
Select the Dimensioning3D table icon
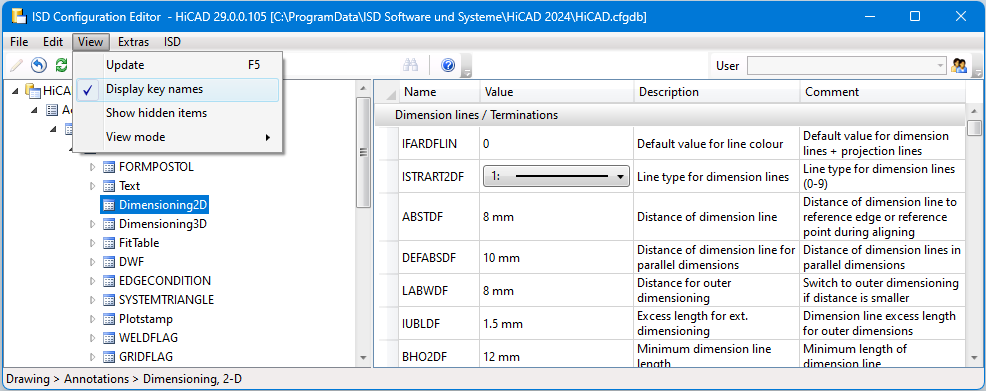click(x=109, y=224)
